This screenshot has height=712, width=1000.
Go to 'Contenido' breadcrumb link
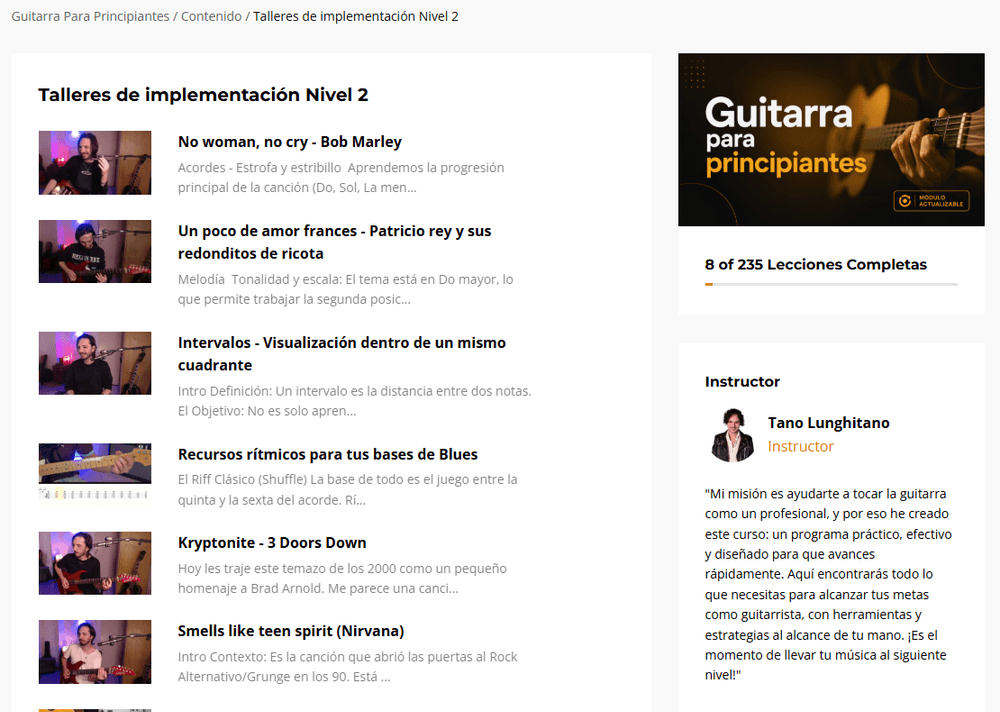pos(211,17)
